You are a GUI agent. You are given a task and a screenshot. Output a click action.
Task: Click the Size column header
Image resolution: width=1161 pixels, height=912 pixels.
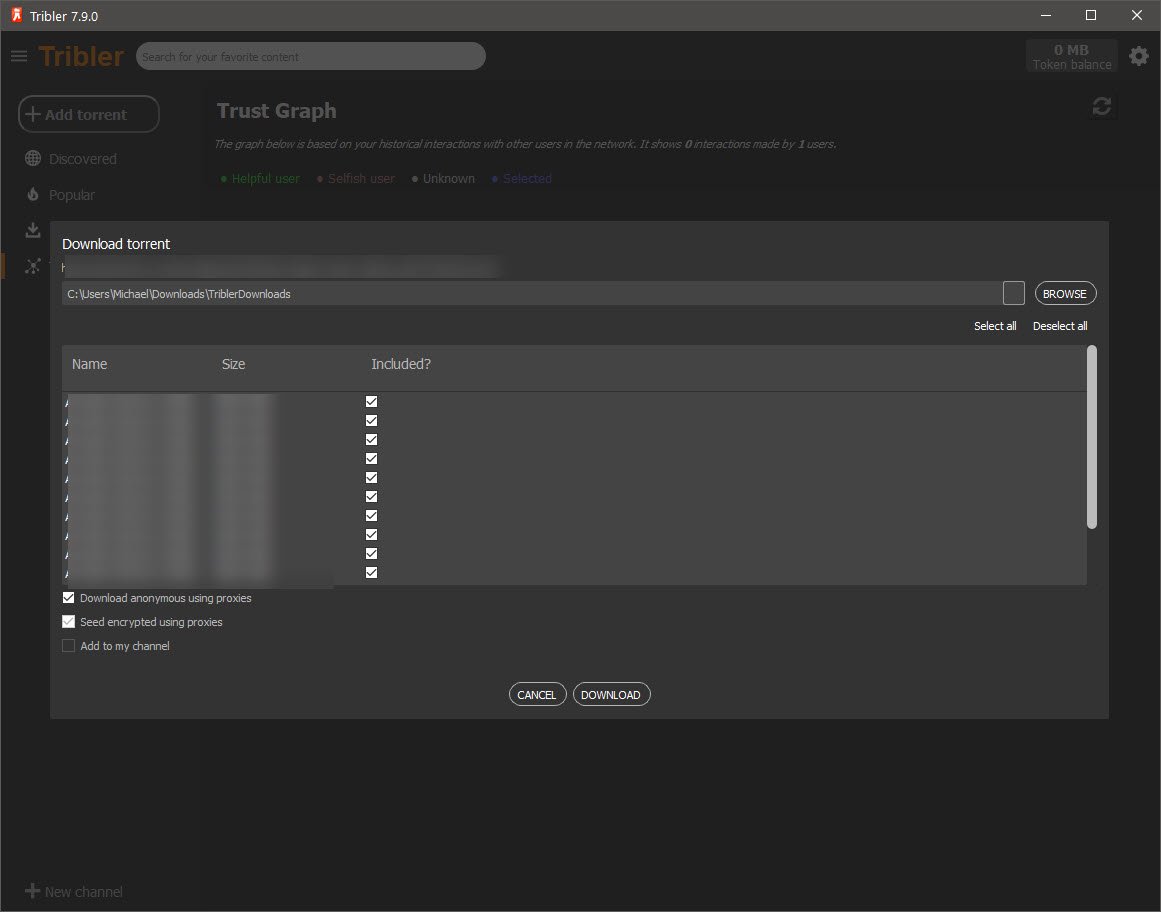233,364
